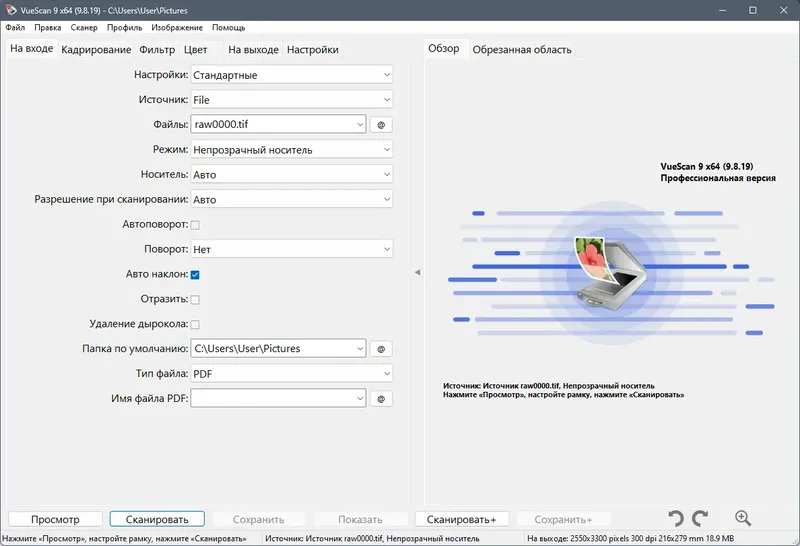
Task: Click the Сканировать button
Action: [x=157, y=519]
